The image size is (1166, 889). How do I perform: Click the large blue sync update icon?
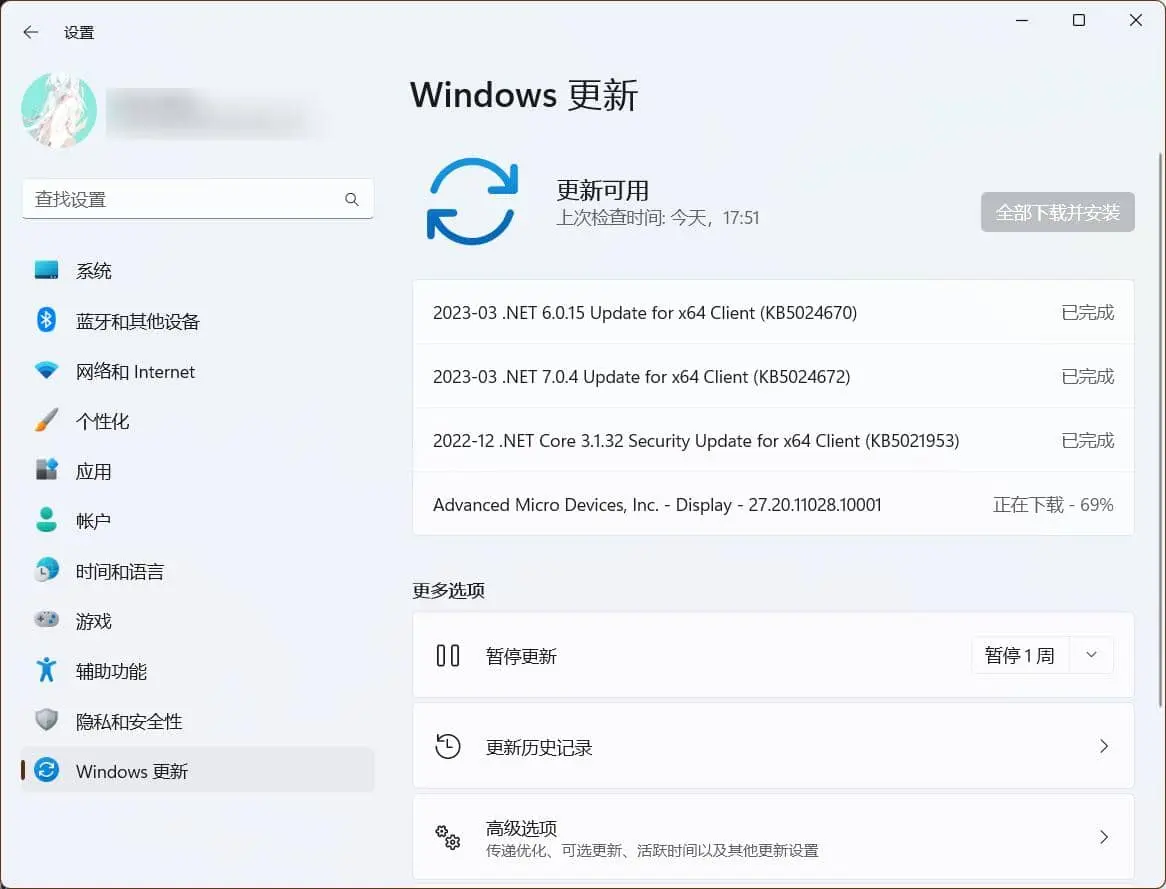coord(472,201)
